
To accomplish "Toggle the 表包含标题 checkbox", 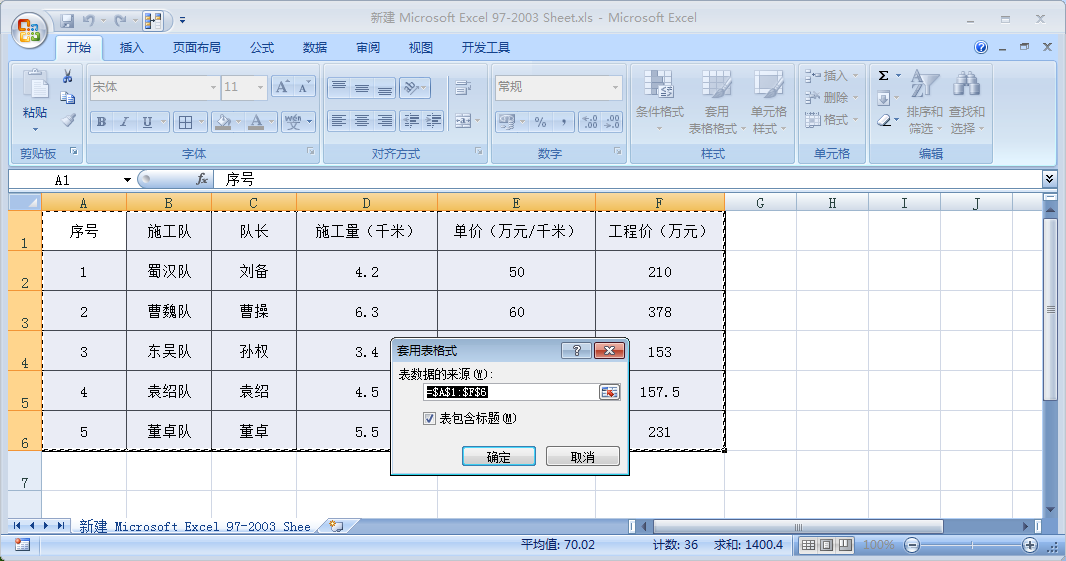I will (x=430, y=418).
